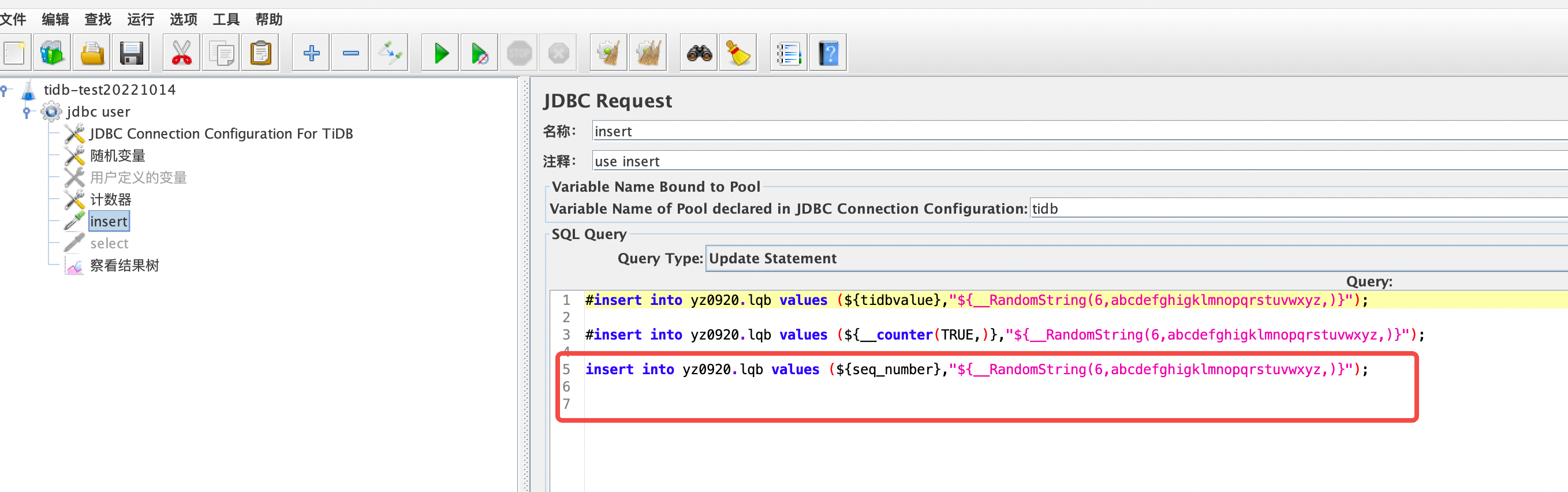This screenshot has height=492, width=1568.
Task: Select the jdbc user thread group
Action: (x=98, y=112)
